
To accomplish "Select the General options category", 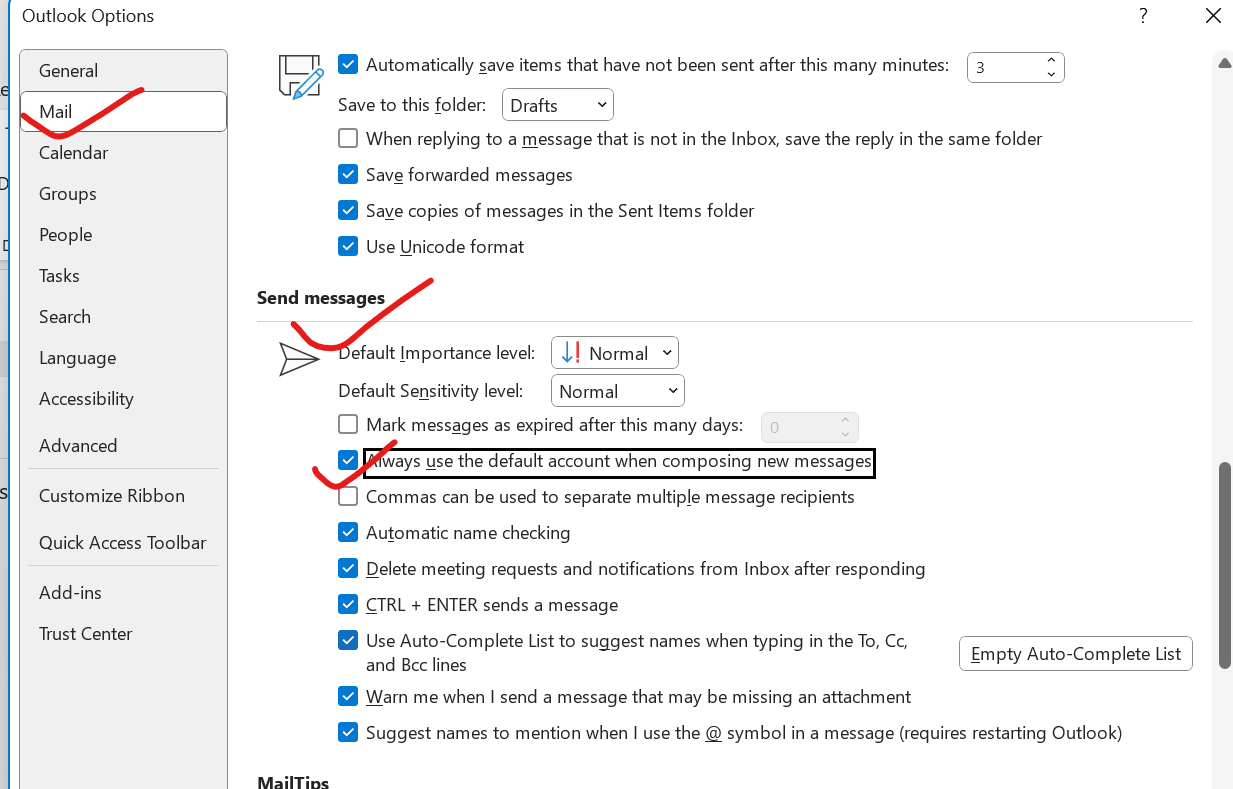I will click(x=123, y=71).
